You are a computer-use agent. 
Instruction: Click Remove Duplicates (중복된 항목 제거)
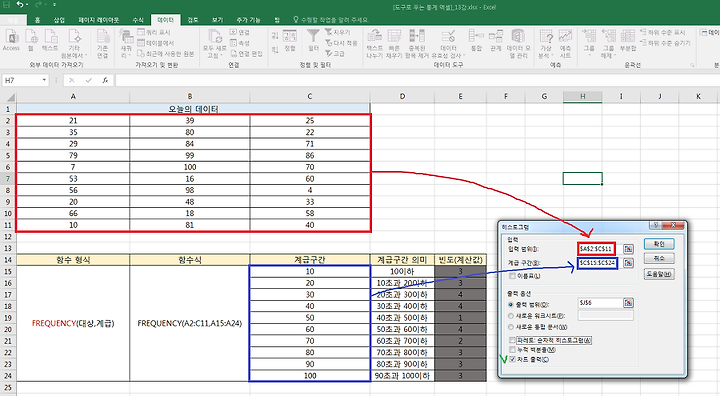417,44
